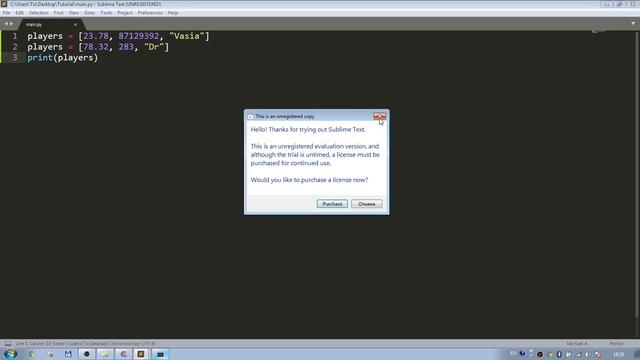Close the unregistered copy dialog

(380, 116)
